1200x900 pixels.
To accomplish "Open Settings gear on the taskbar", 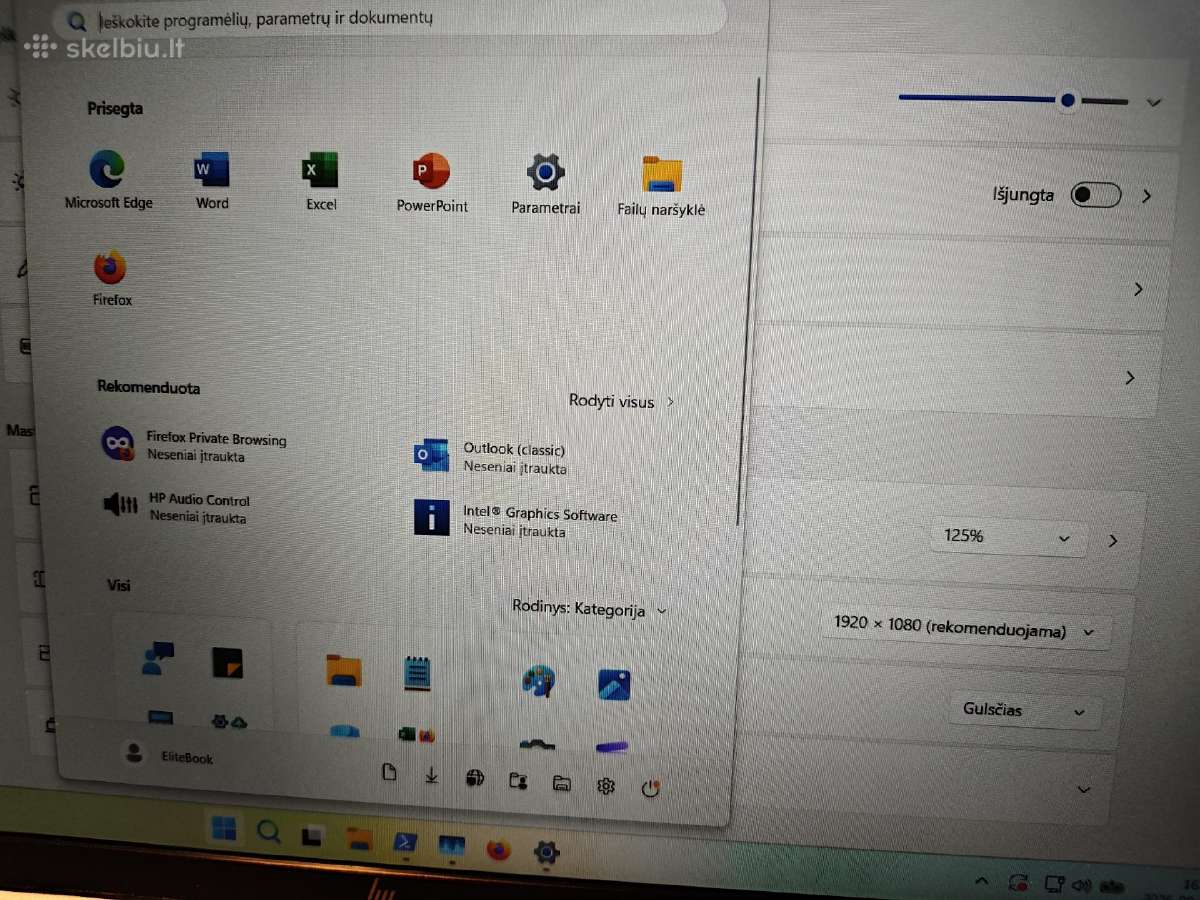I will pos(545,853).
